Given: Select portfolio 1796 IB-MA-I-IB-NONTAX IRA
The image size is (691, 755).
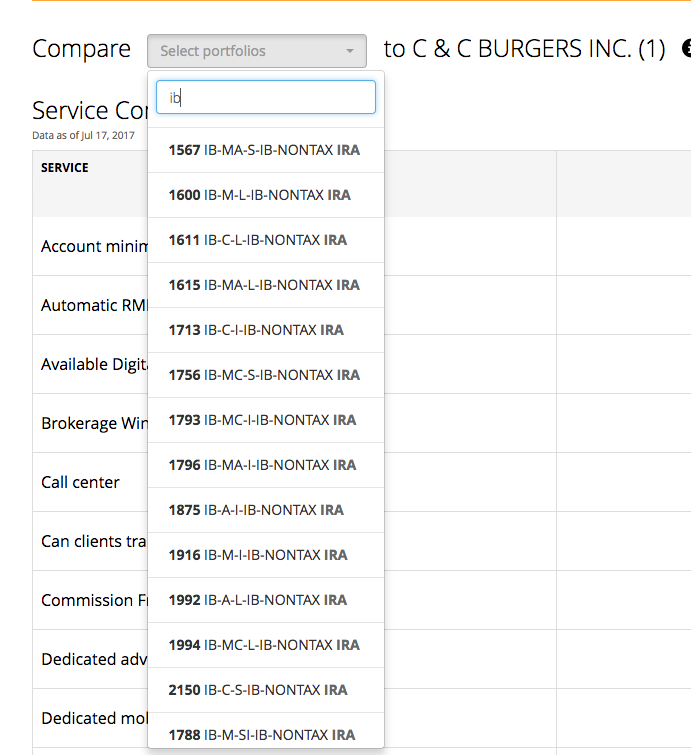Looking at the screenshot, I should 266,465.
